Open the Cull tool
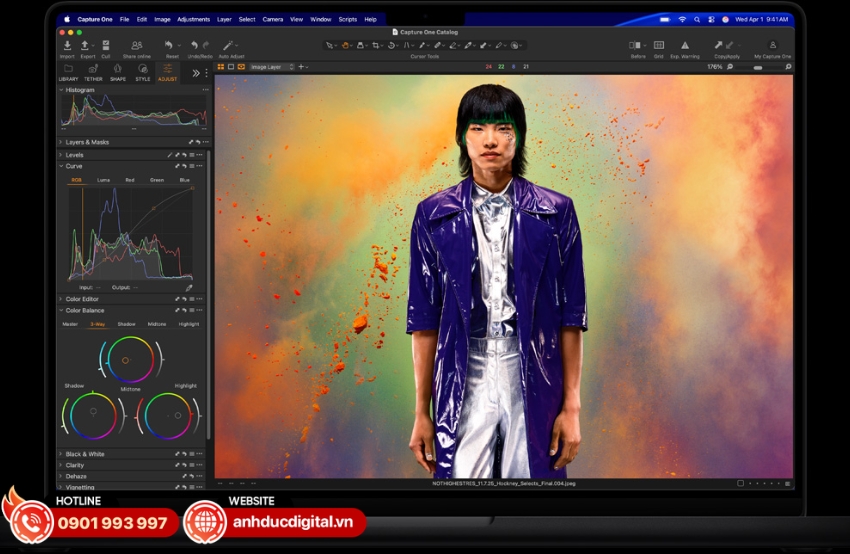This screenshot has height=554, width=850. [x=106, y=46]
